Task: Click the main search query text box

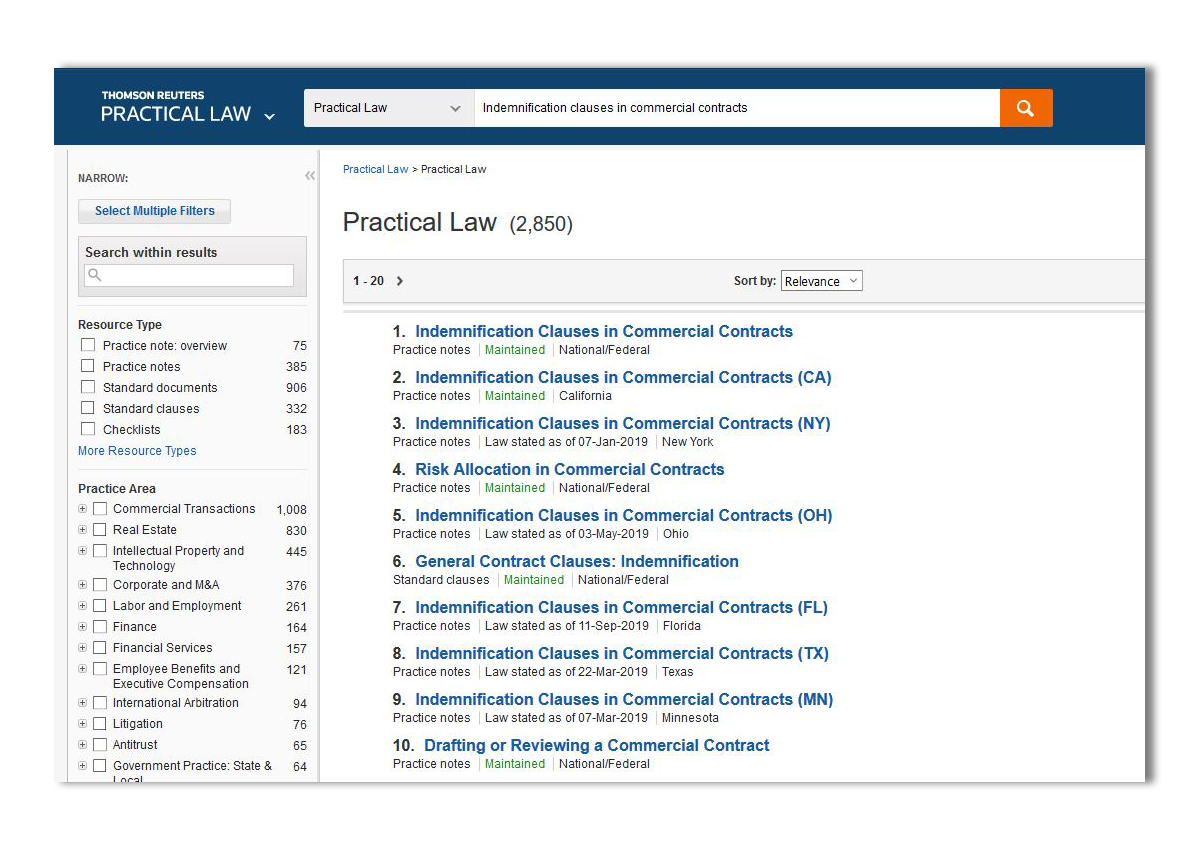Action: click(x=735, y=108)
